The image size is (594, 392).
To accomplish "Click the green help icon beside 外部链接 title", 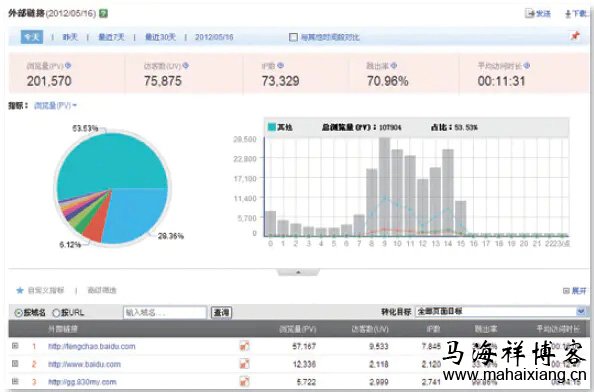I will [103, 14].
